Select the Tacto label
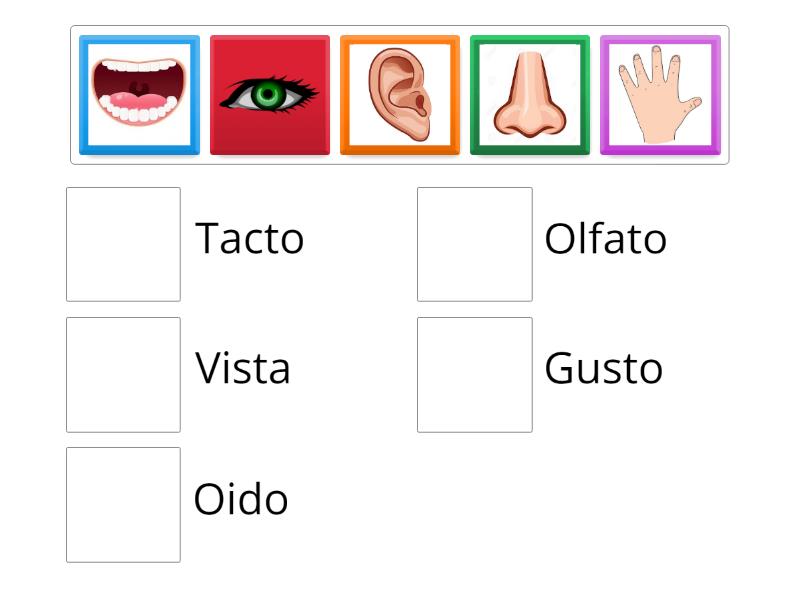 (x=250, y=238)
